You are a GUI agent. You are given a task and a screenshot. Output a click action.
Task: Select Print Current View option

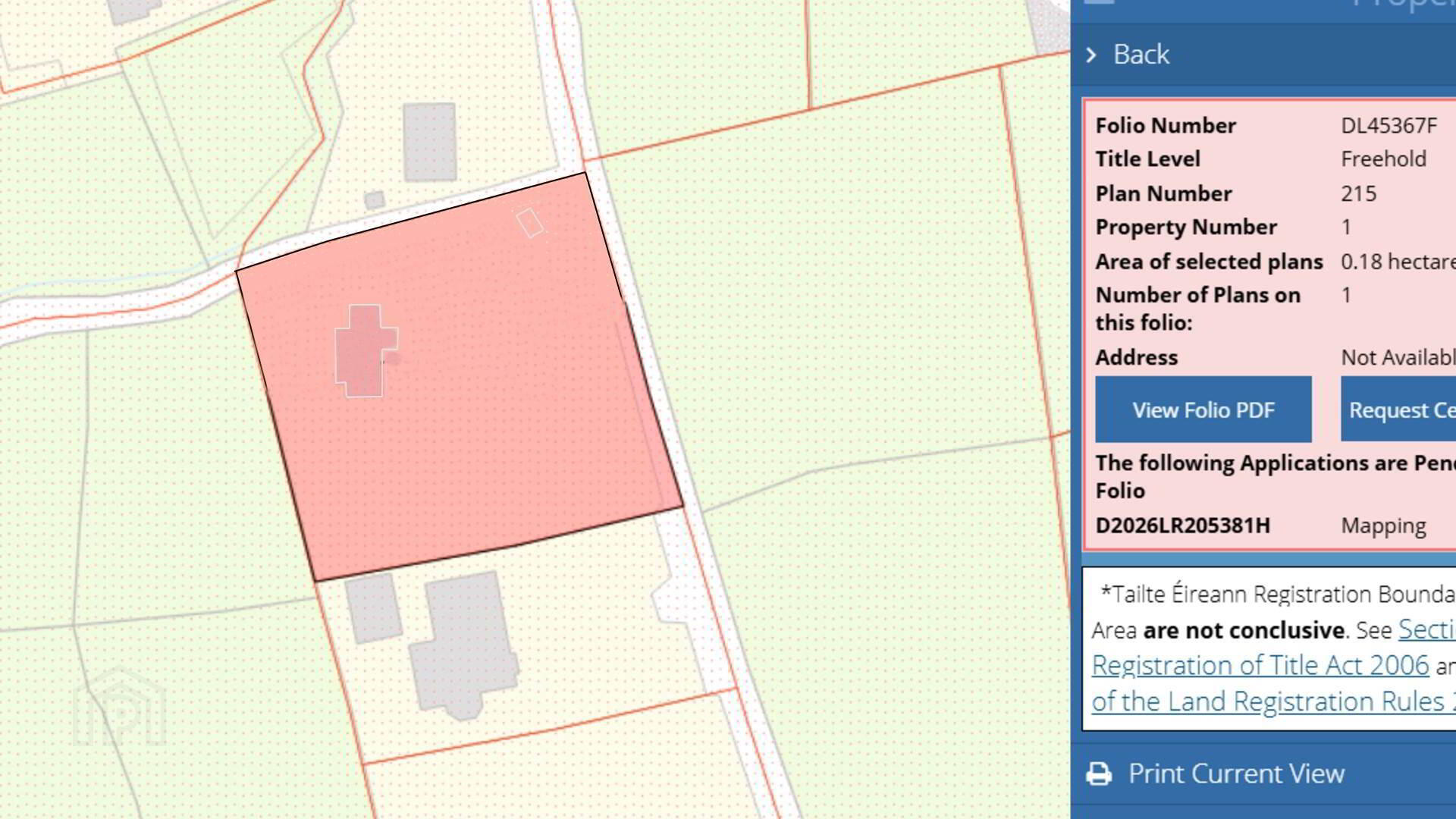(1236, 773)
